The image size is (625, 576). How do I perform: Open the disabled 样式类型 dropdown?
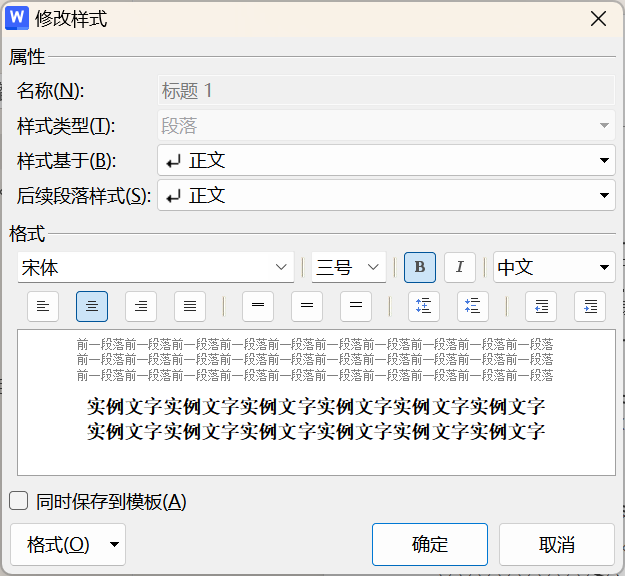click(386, 126)
